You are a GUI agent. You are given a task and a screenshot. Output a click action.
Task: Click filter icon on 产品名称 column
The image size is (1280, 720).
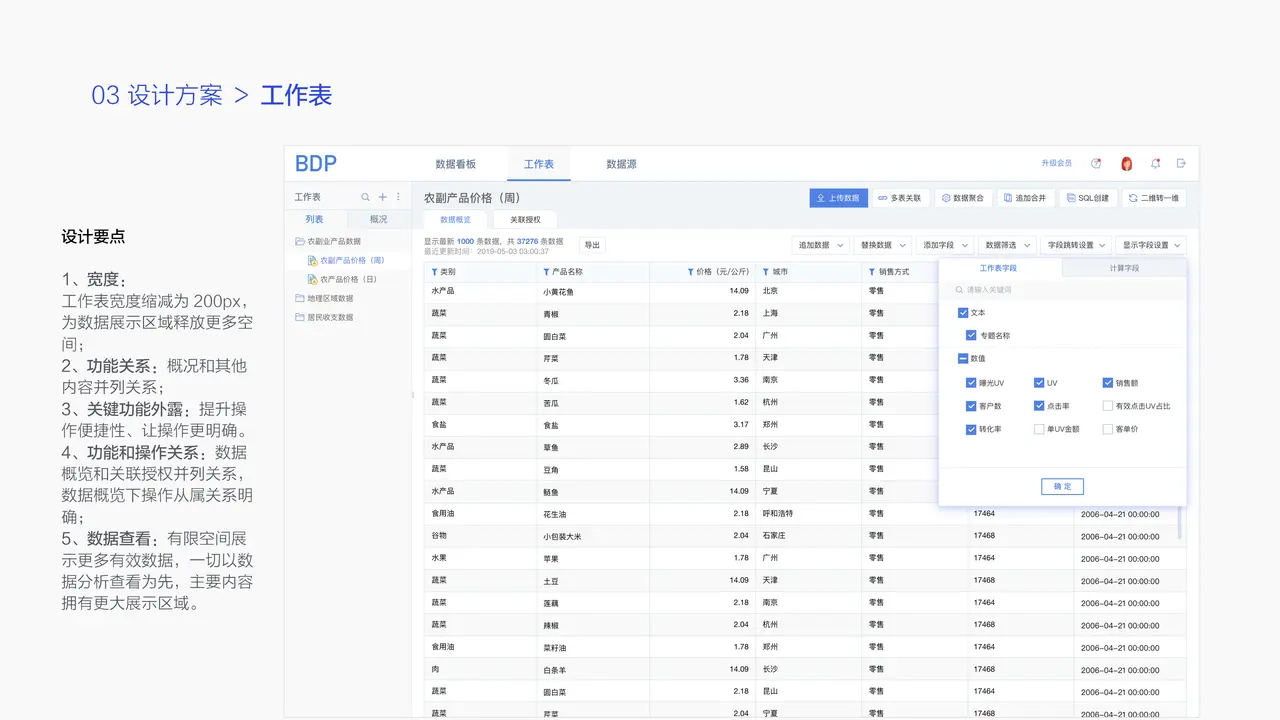[546, 272]
